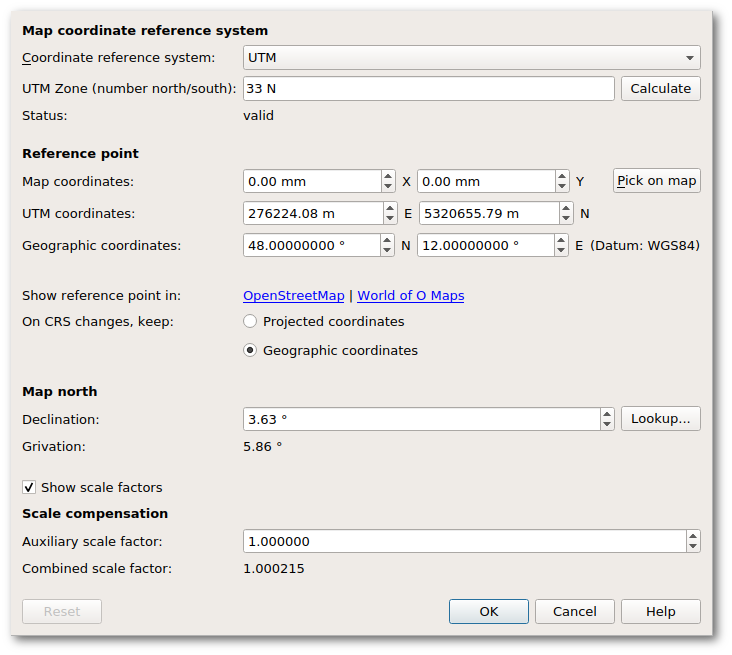Open the Coordinate reference system dropdown
The image size is (732, 655).
click(x=472, y=57)
